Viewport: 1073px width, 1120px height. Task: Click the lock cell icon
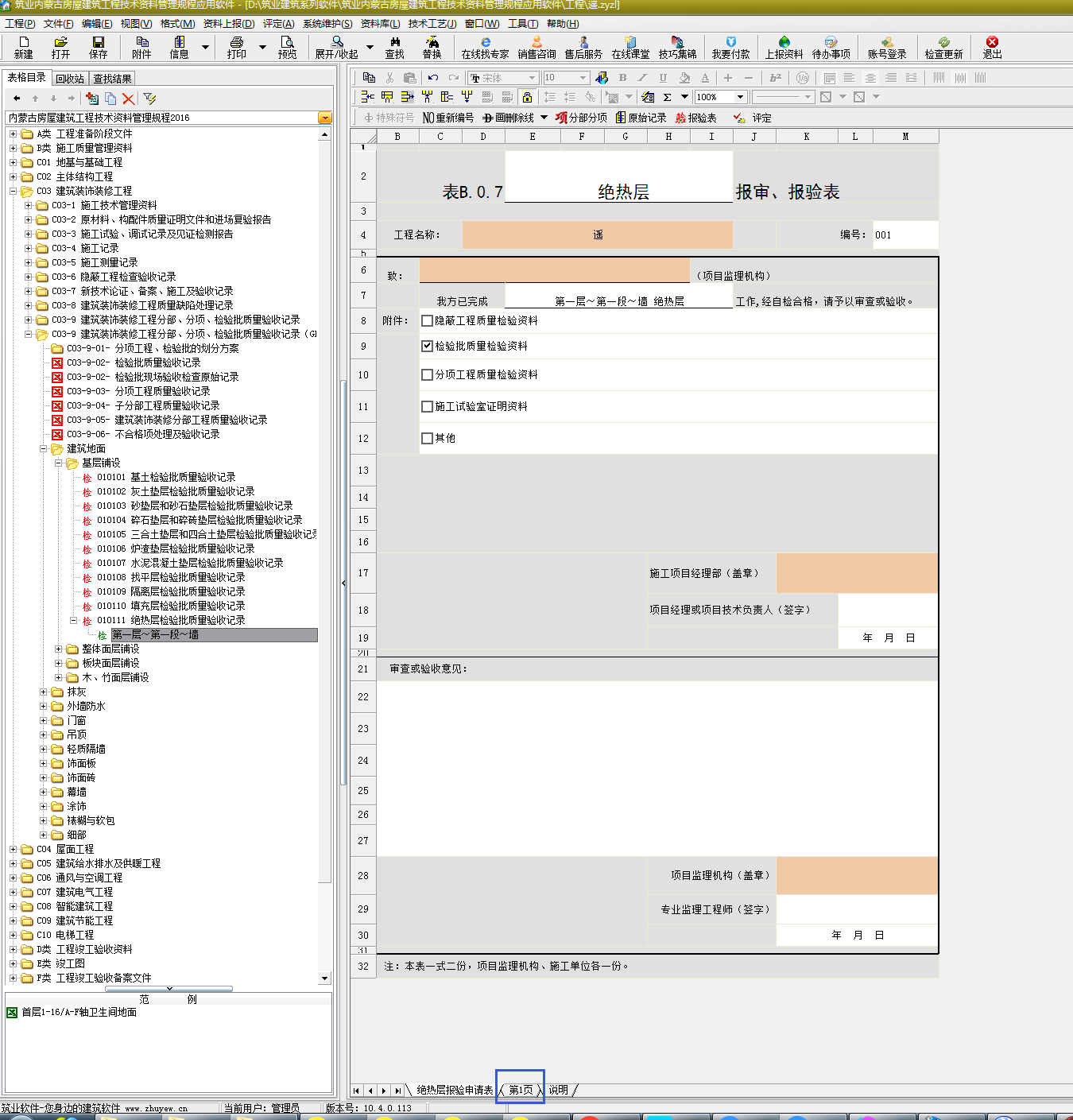[x=526, y=97]
